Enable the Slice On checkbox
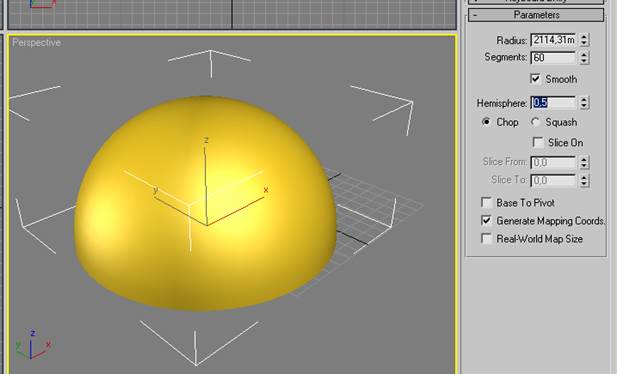Viewport: 617px width, 374px height. tap(538, 142)
